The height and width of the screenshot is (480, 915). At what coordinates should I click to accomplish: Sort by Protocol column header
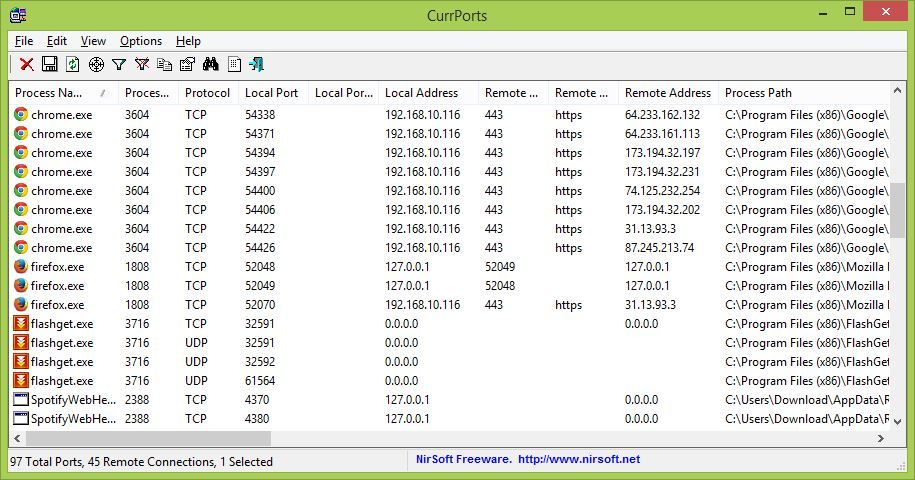208,93
